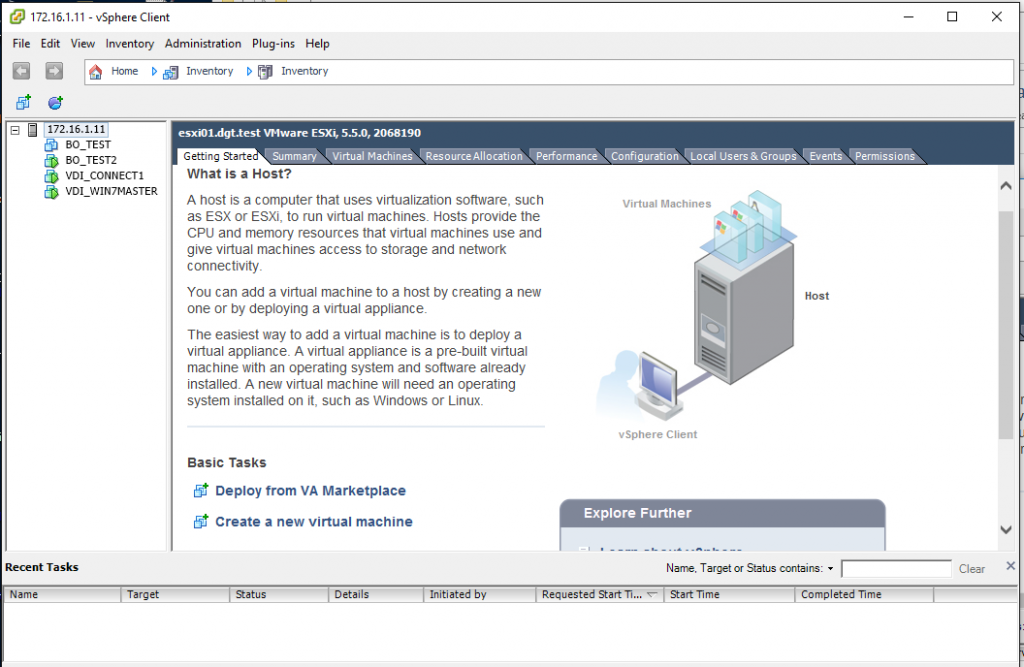Sort tasks by the Name column header

click(62, 594)
